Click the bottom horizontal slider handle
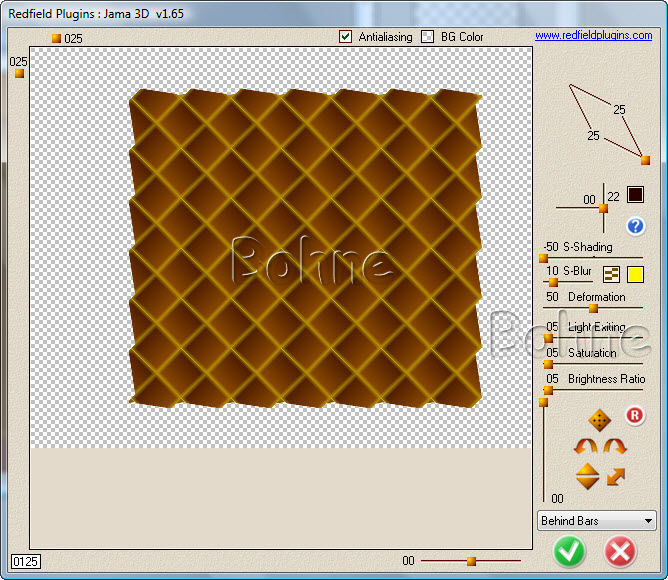668x580 pixels. pos(471,561)
